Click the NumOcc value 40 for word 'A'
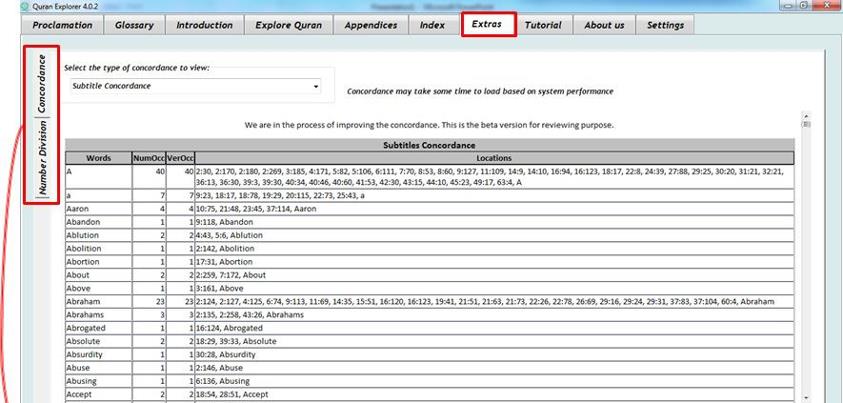The width and height of the screenshot is (843, 403). pos(160,171)
